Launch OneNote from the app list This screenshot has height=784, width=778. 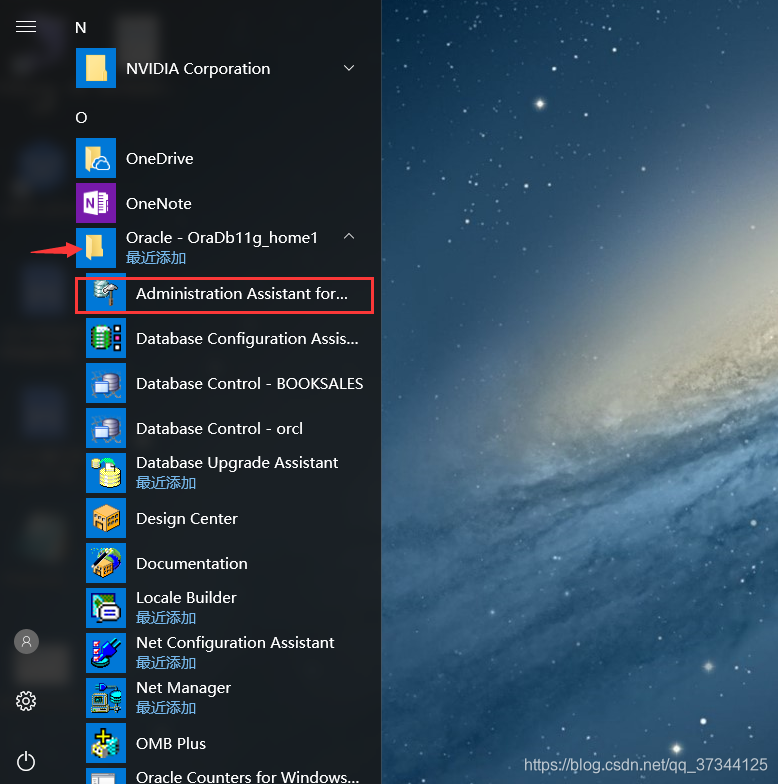158,204
